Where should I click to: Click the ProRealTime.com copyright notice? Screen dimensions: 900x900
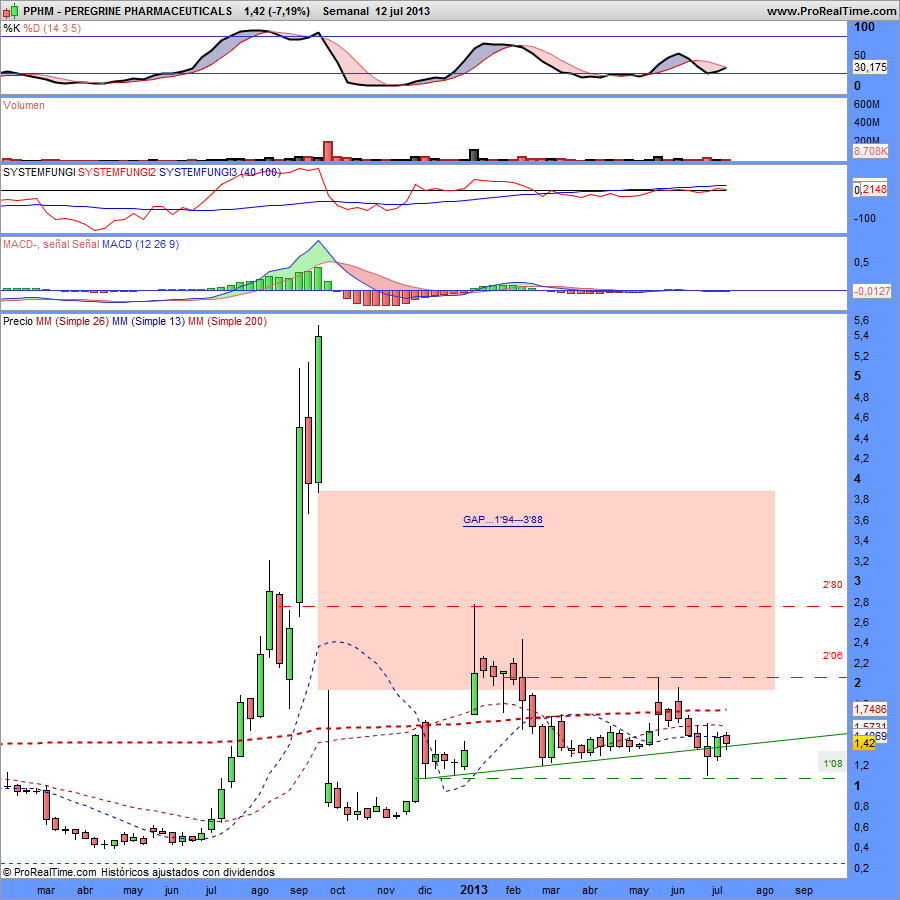coord(138,872)
